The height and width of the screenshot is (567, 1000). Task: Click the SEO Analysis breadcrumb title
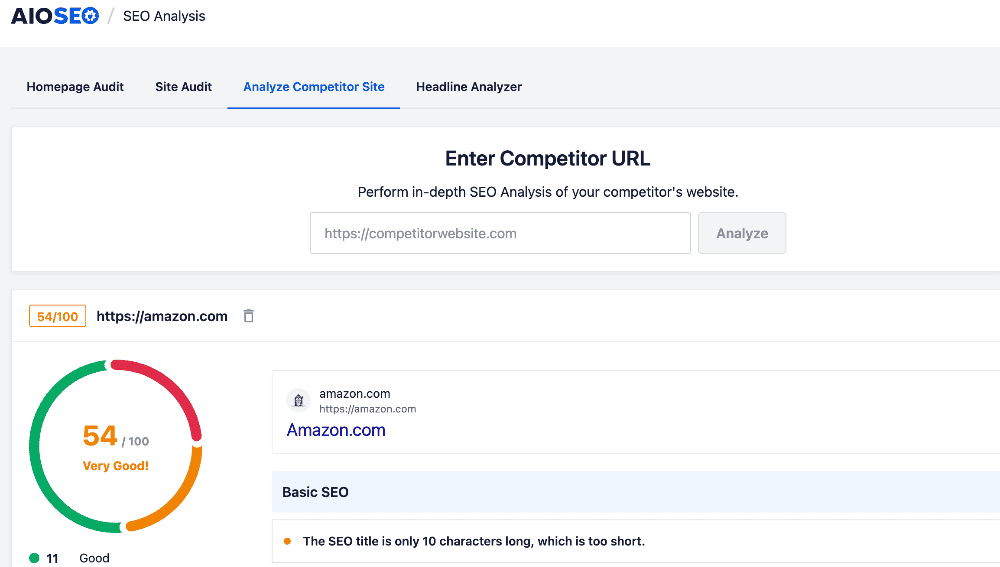[164, 16]
